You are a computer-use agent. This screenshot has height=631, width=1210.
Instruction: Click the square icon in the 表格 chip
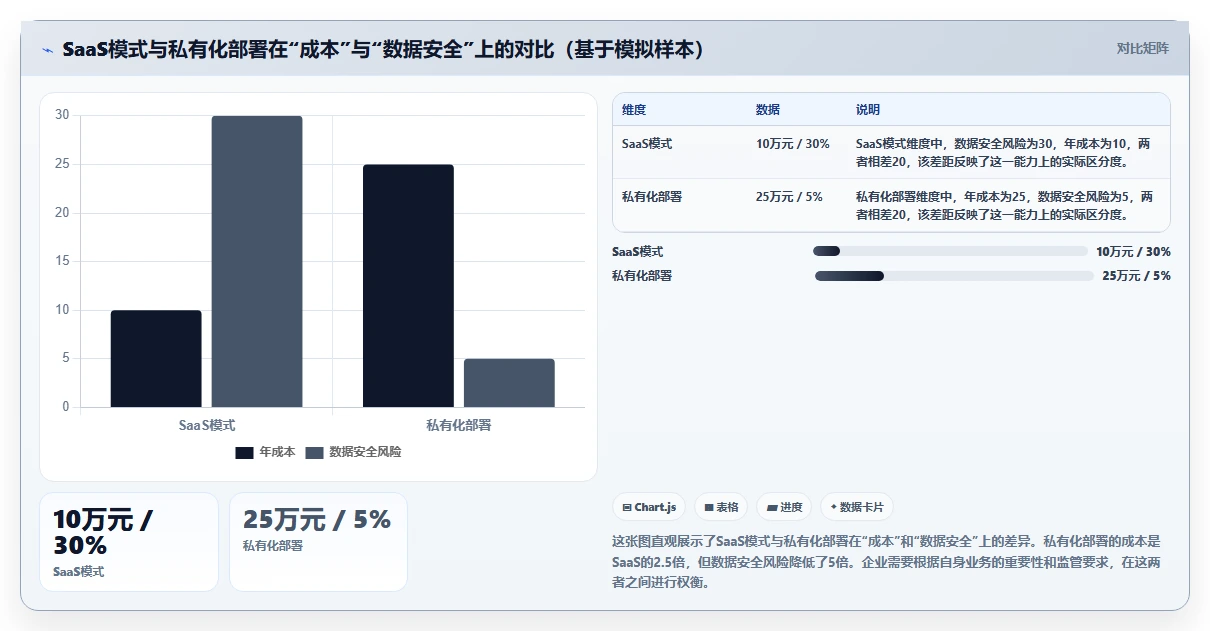709,508
